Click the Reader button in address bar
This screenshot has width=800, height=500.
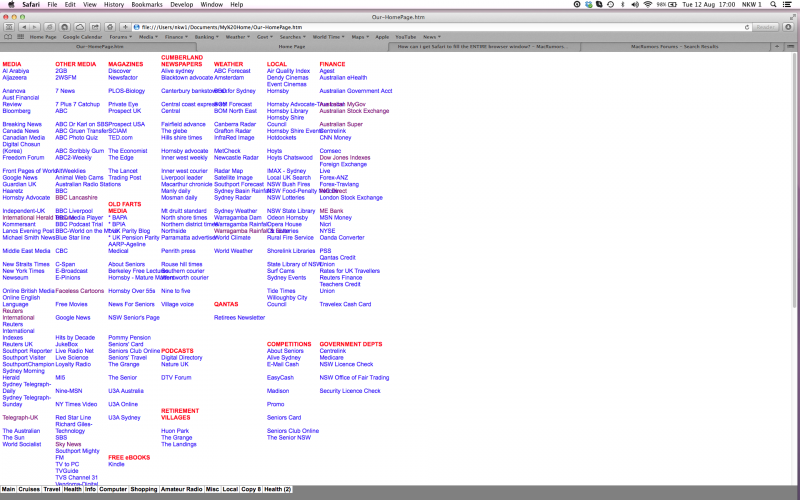765,27
